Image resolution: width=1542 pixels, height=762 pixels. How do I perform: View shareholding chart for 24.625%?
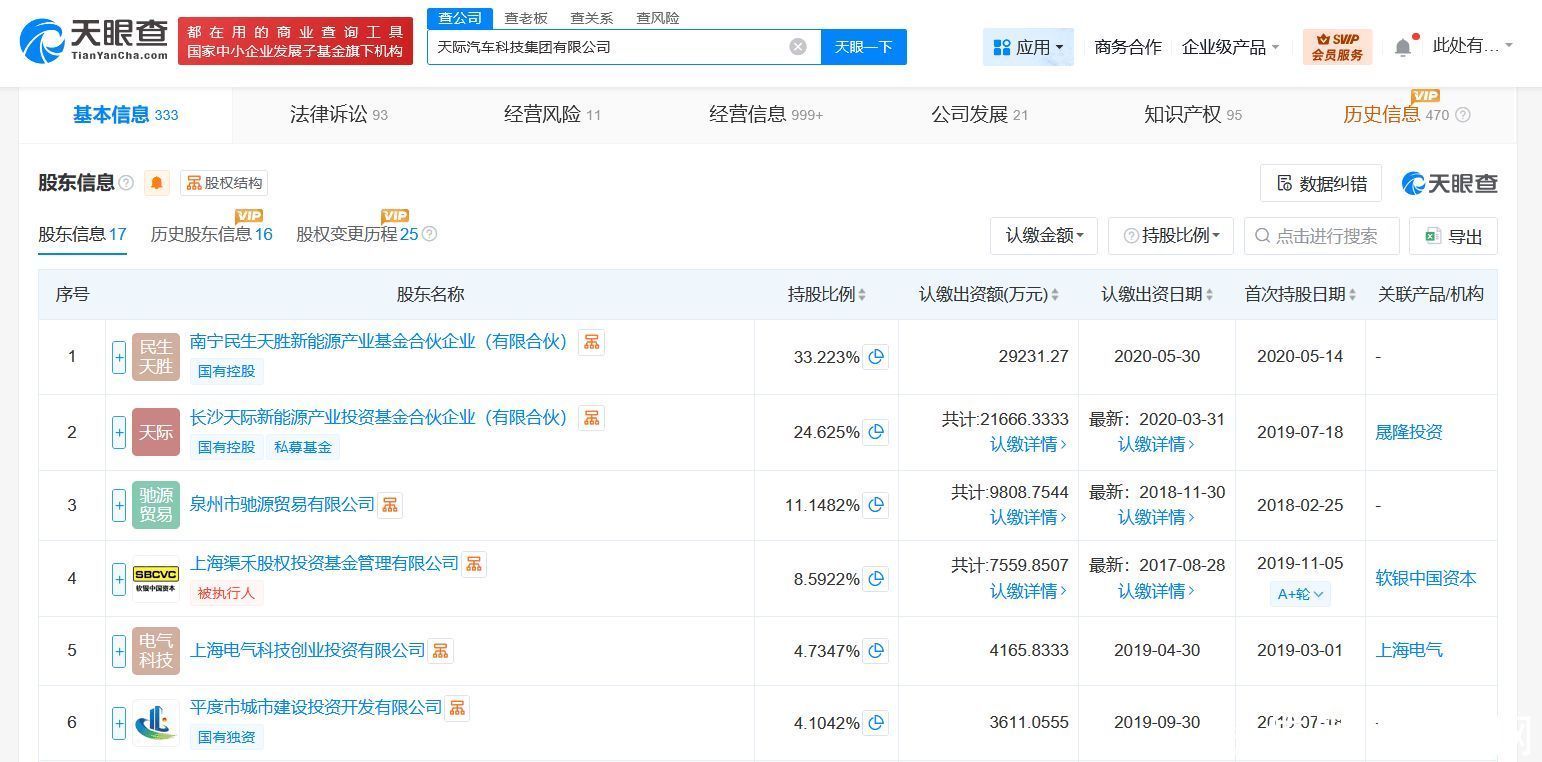point(876,432)
